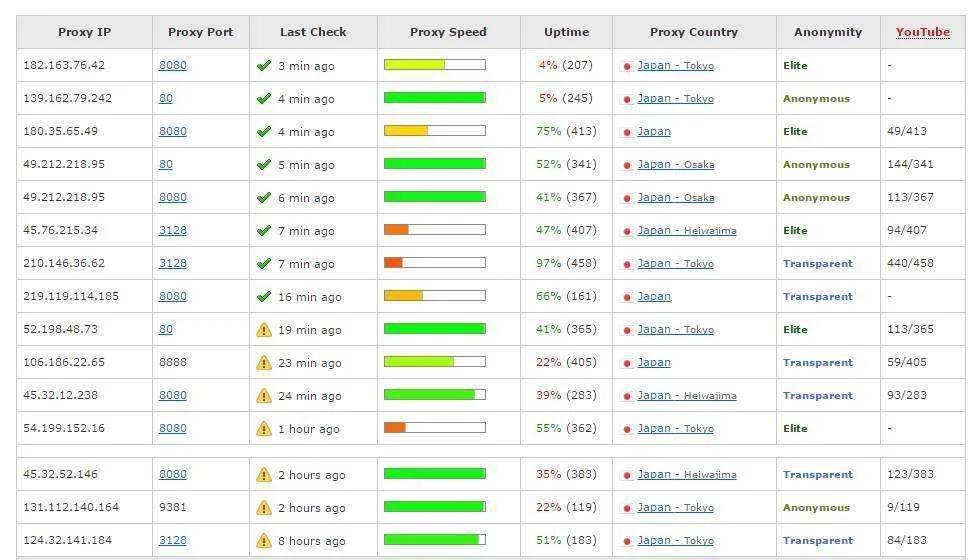This screenshot has height=560, width=975.
Task: Click the uptime value 4% (207)
Action: tap(566, 65)
